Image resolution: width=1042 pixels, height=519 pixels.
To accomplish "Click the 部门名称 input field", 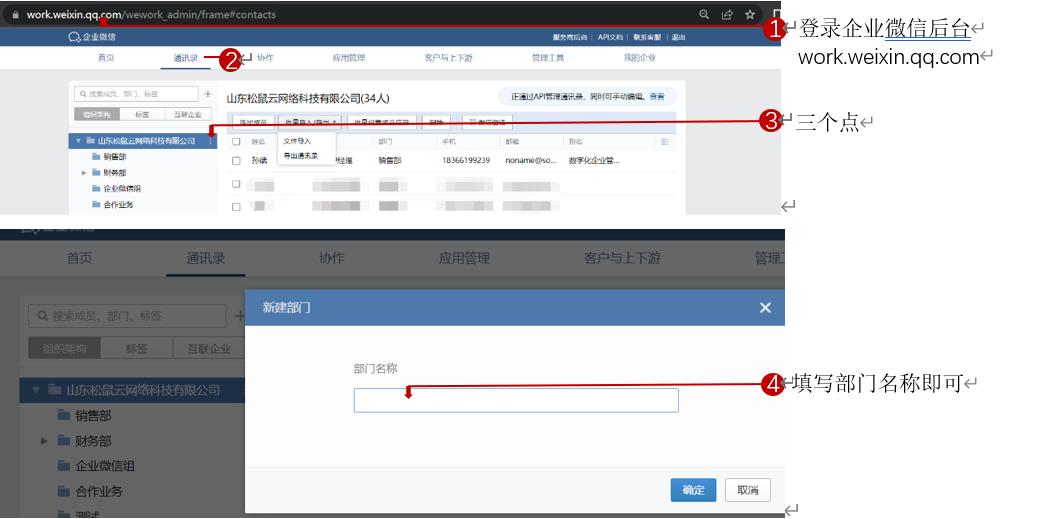I will [516, 401].
